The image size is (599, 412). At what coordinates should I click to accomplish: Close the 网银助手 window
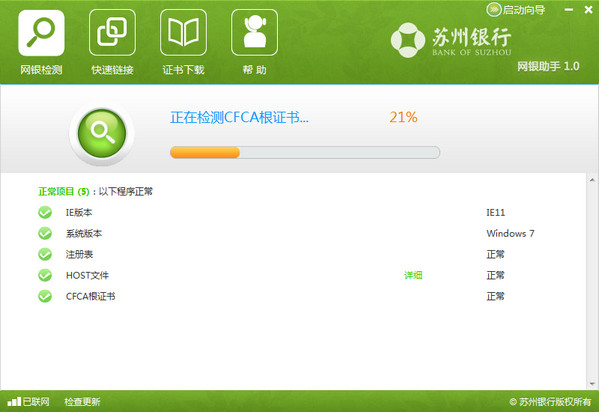pos(589,10)
